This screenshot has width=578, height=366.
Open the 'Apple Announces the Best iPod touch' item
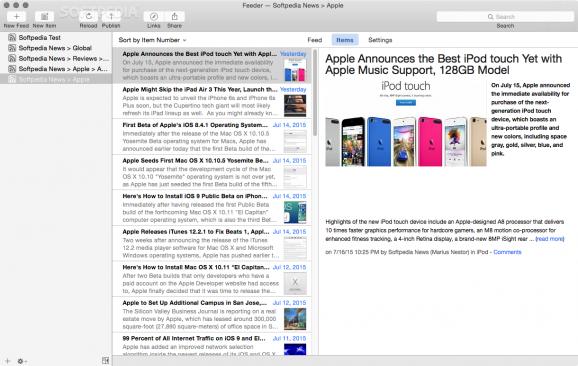pyautogui.click(x=212, y=65)
